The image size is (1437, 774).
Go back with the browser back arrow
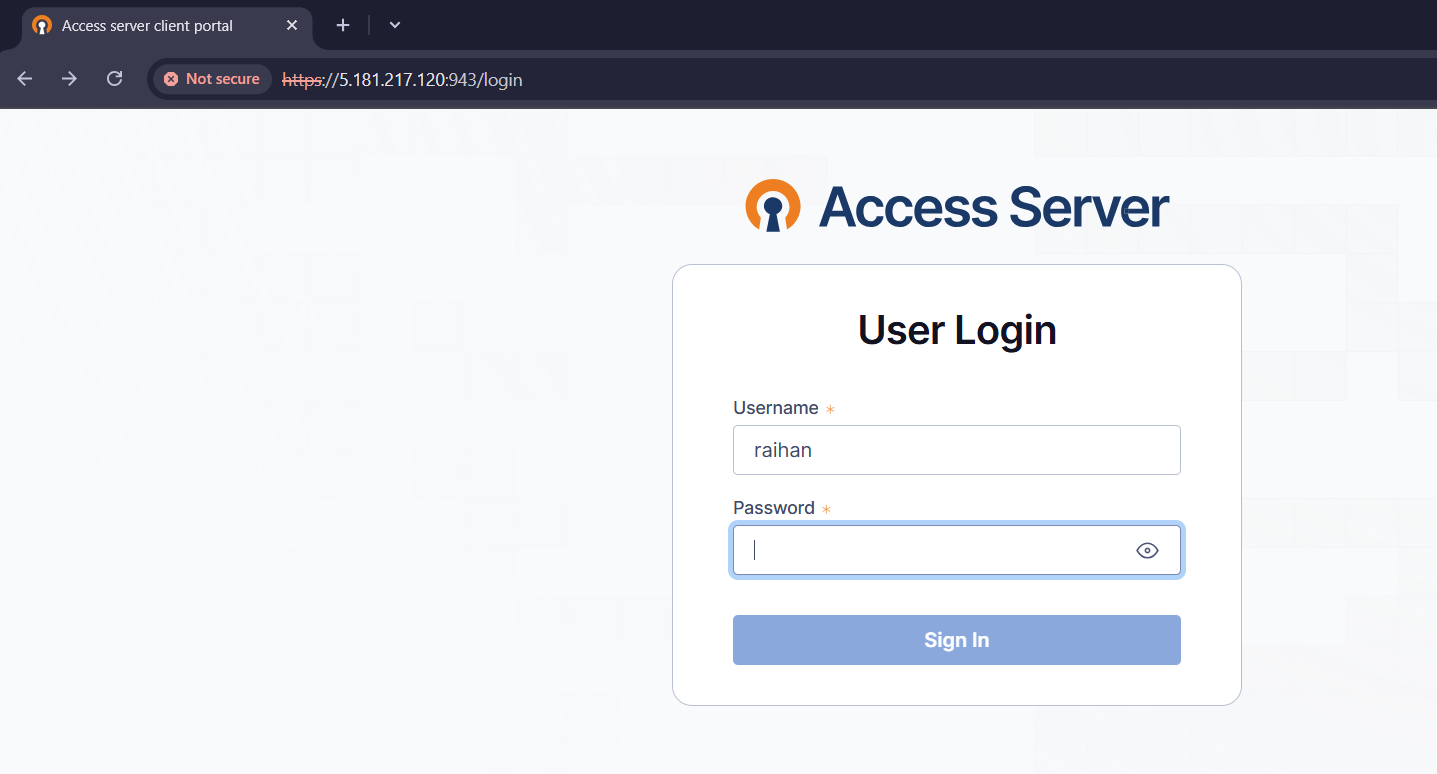[x=25, y=79]
